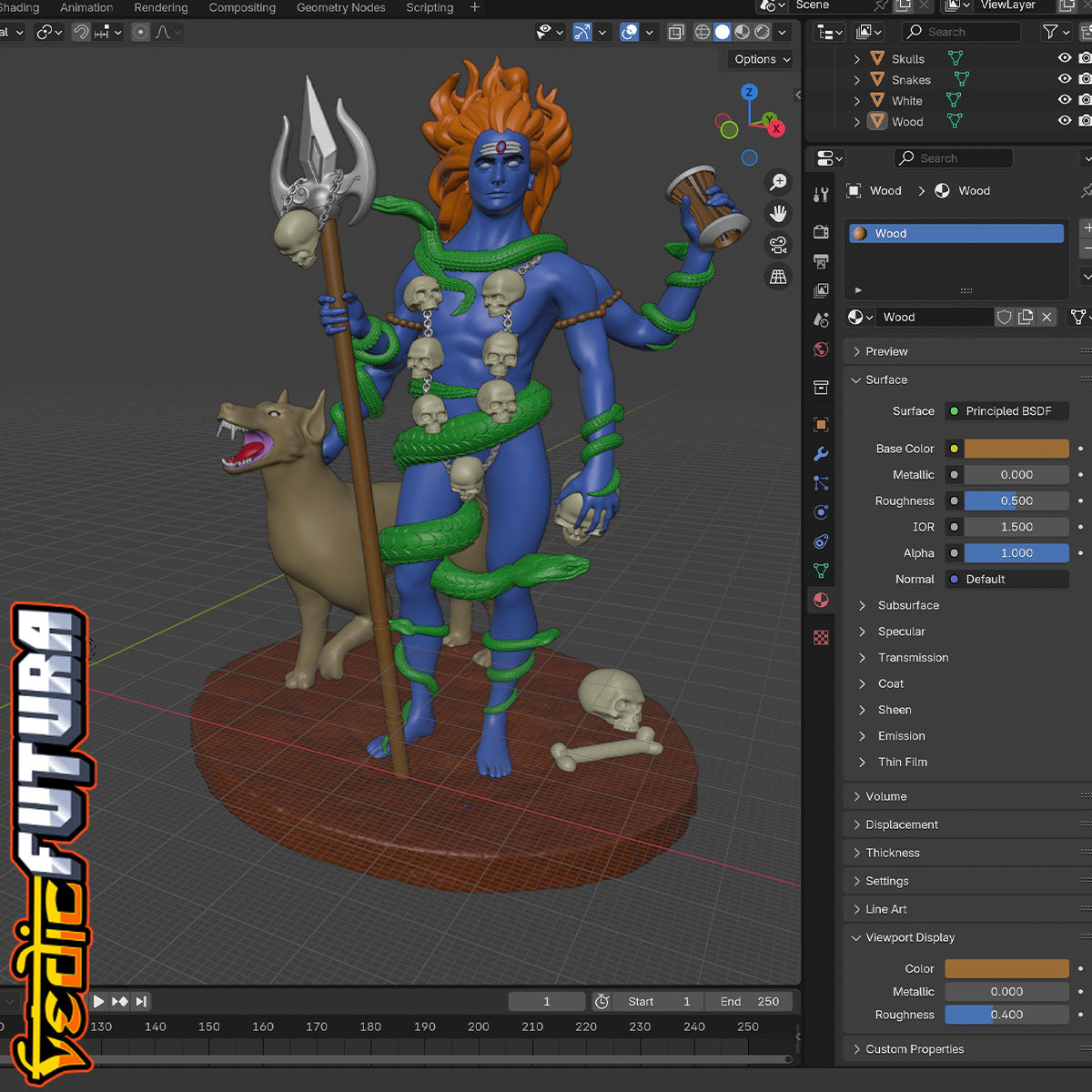Click the zoom magnifier viewport gizmo
This screenshot has width=1092, height=1092.
point(778,182)
